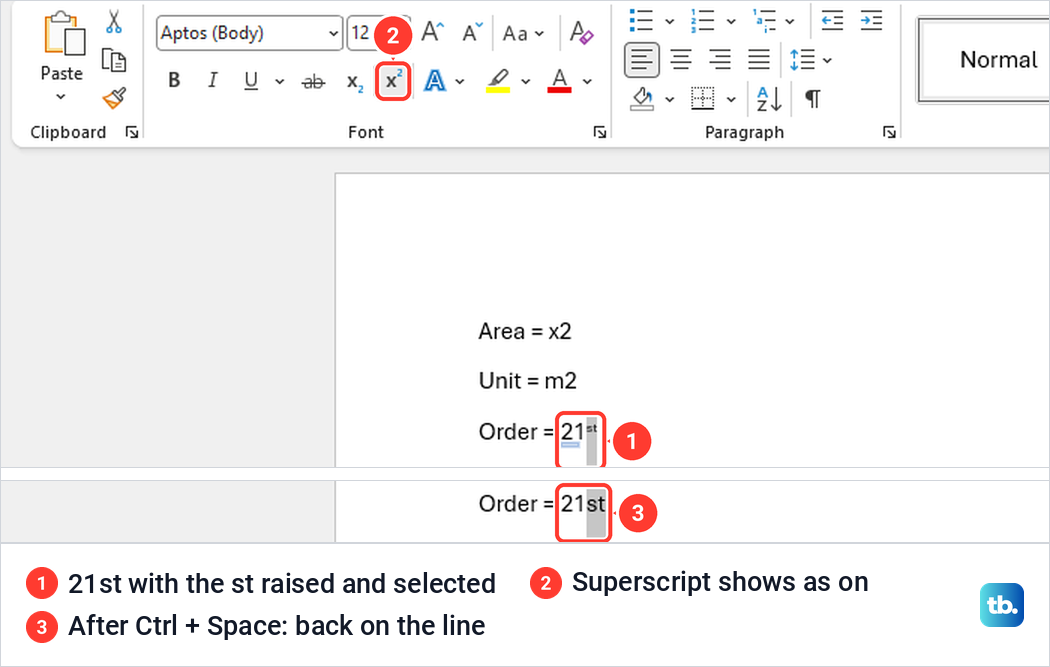
Task: Apply Text Effects with the blue A icon
Action: point(435,81)
